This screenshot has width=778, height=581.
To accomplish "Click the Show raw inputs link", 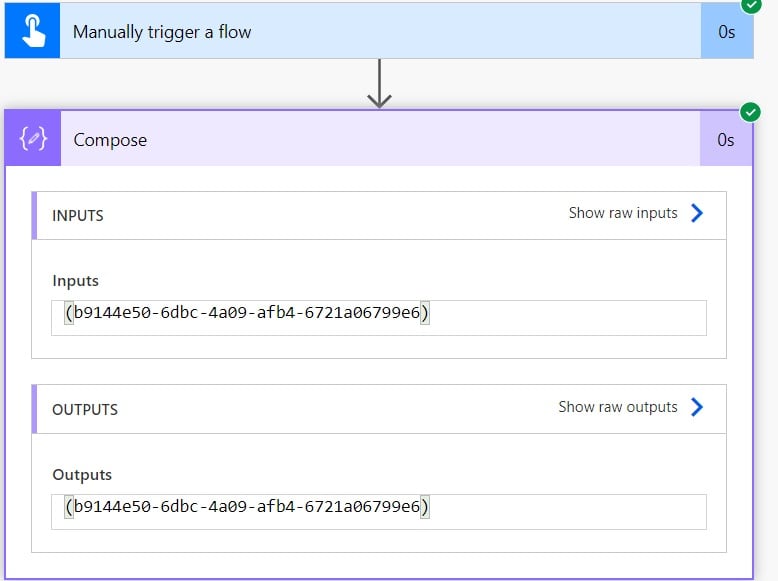I will tap(623, 213).
